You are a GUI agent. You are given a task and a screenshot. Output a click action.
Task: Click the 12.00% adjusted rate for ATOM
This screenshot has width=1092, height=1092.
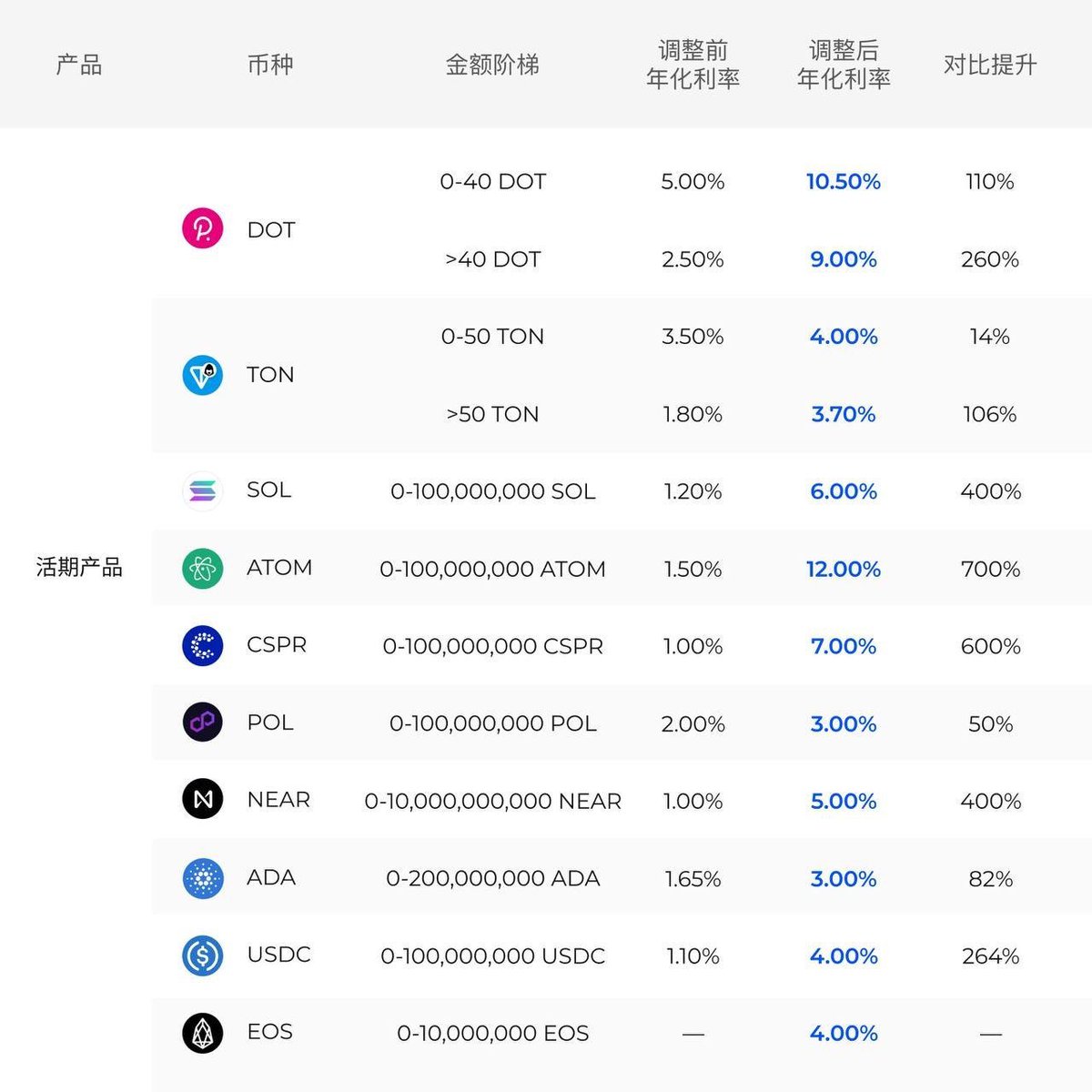click(x=844, y=569)
